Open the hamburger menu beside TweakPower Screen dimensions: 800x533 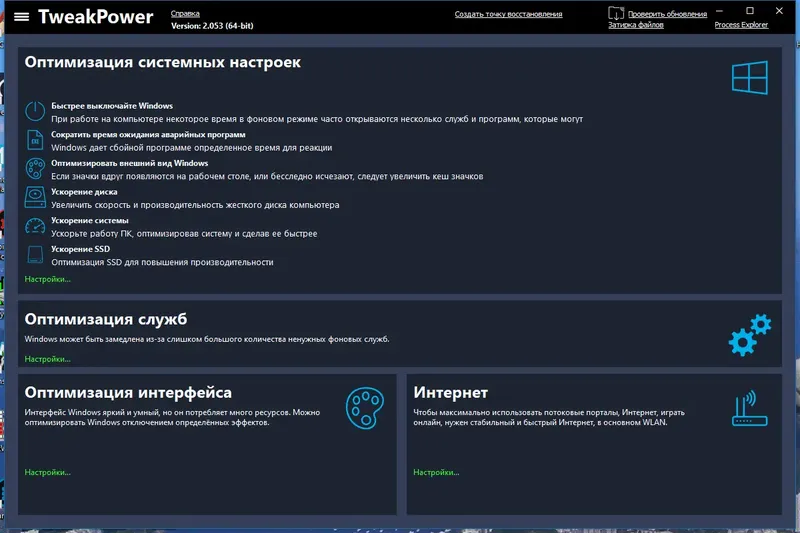(x=21, y=17)
